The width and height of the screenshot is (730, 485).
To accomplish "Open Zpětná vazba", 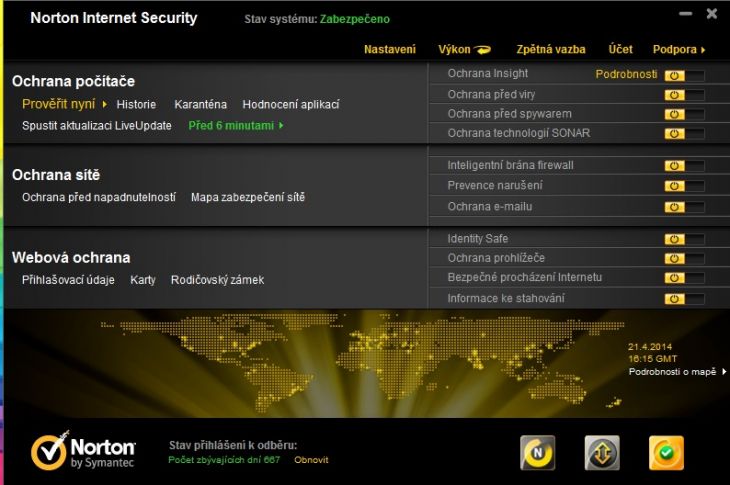I will pyautogui.click(x=551, y=49).
